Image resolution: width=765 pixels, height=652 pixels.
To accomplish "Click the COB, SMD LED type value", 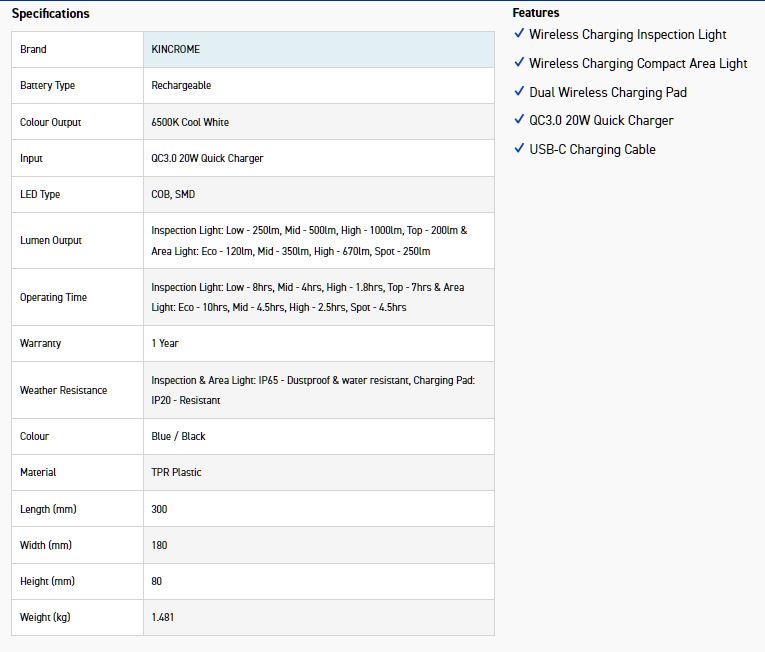I will click(173, 194).
